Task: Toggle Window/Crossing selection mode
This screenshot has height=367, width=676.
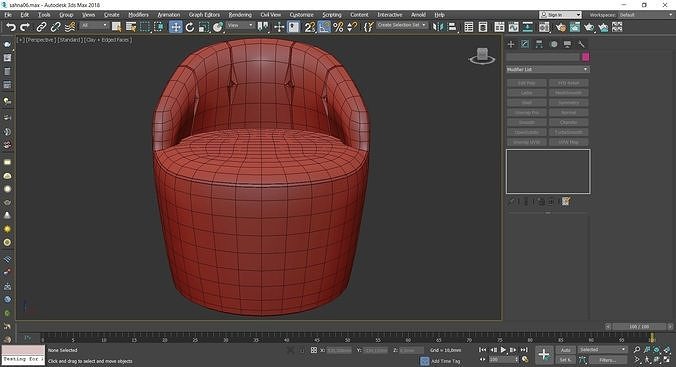Action: click(159, 27)
